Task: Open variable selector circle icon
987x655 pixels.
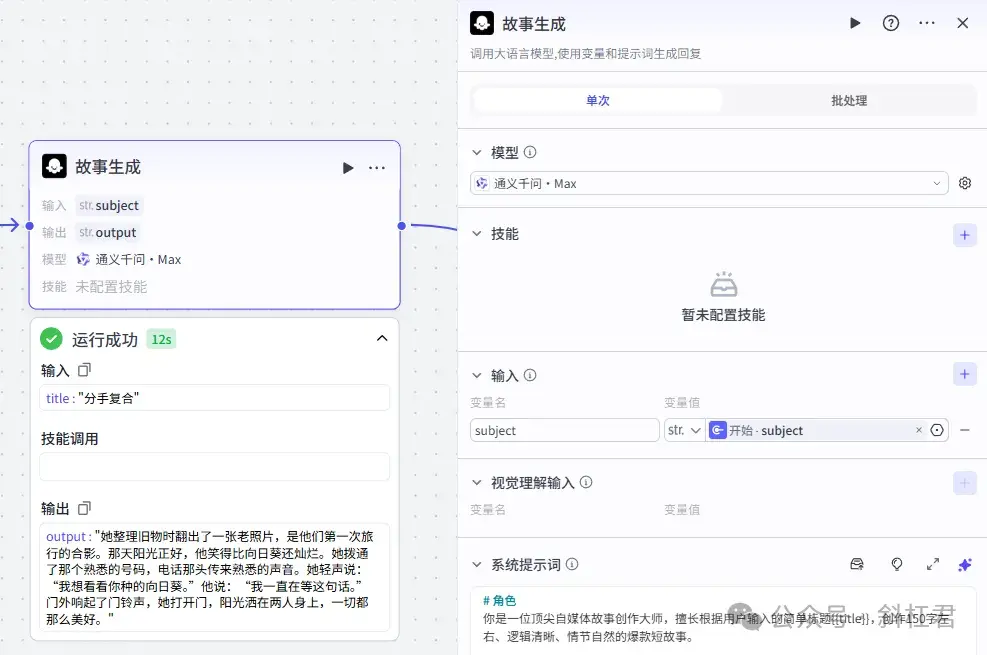Action: pyautogui.click(x=937, y=430)
